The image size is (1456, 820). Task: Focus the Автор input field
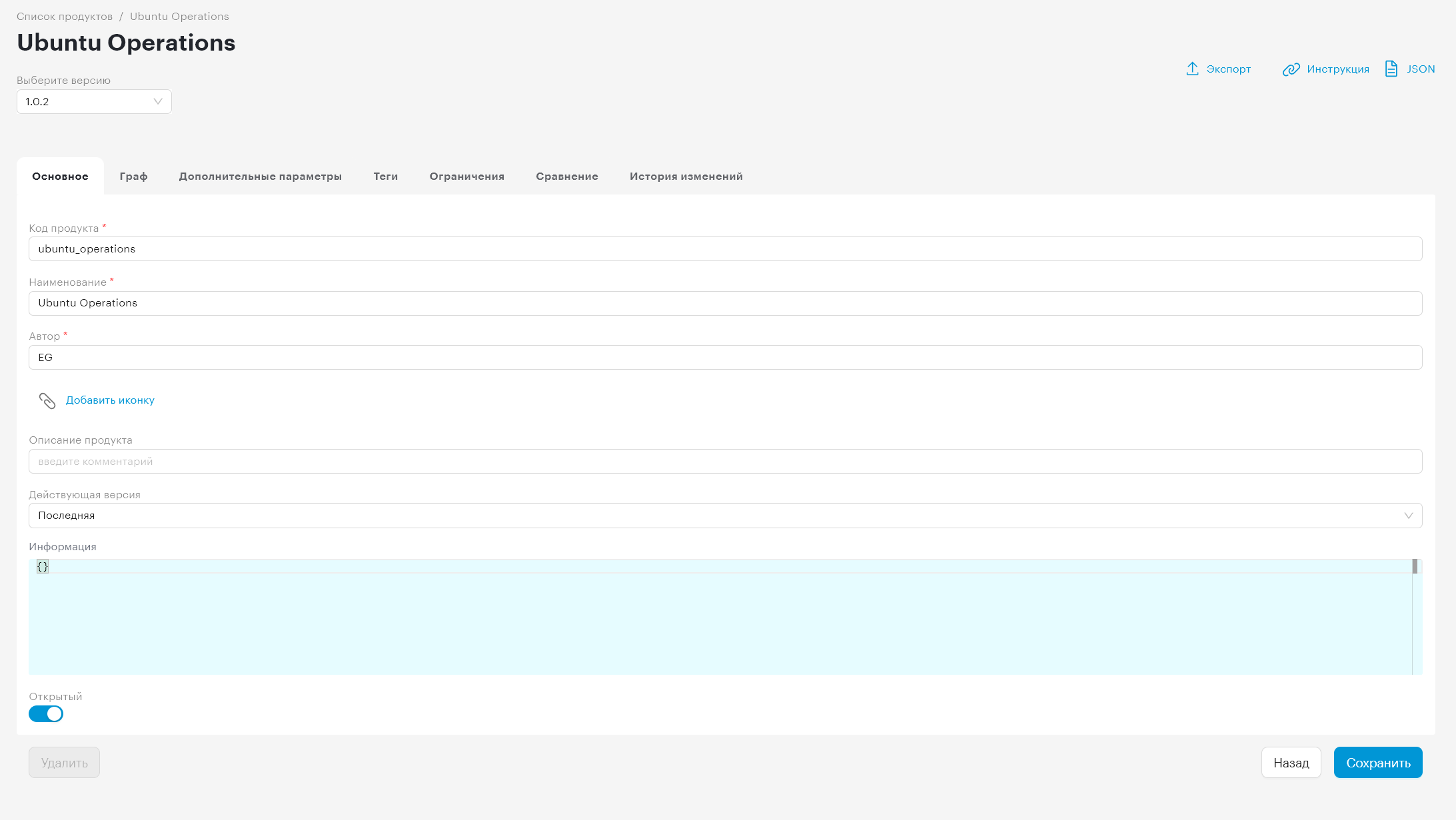coord(725,358)
